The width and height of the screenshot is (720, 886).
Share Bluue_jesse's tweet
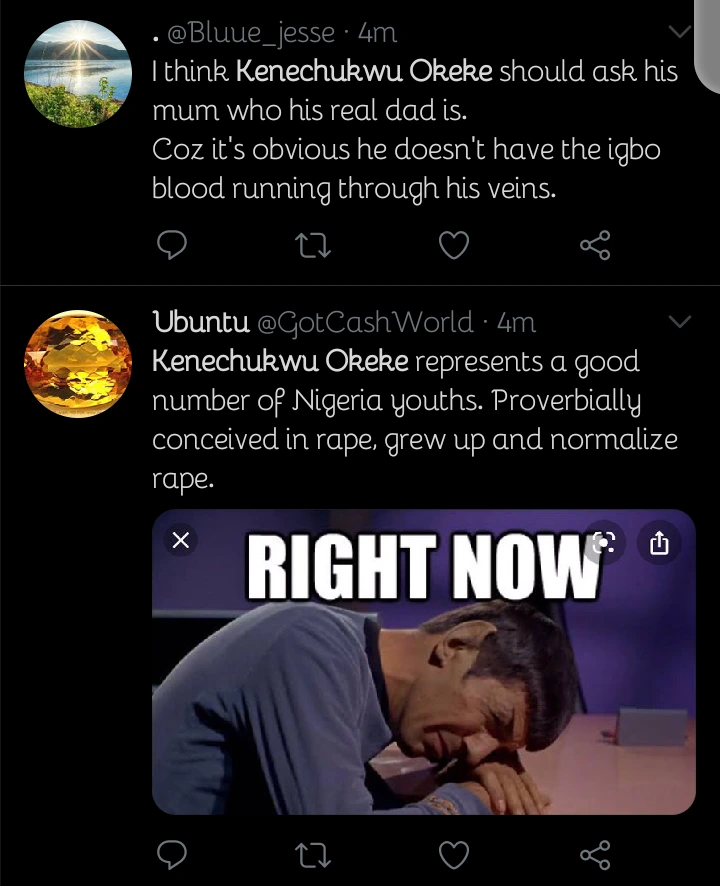[594, 244]
